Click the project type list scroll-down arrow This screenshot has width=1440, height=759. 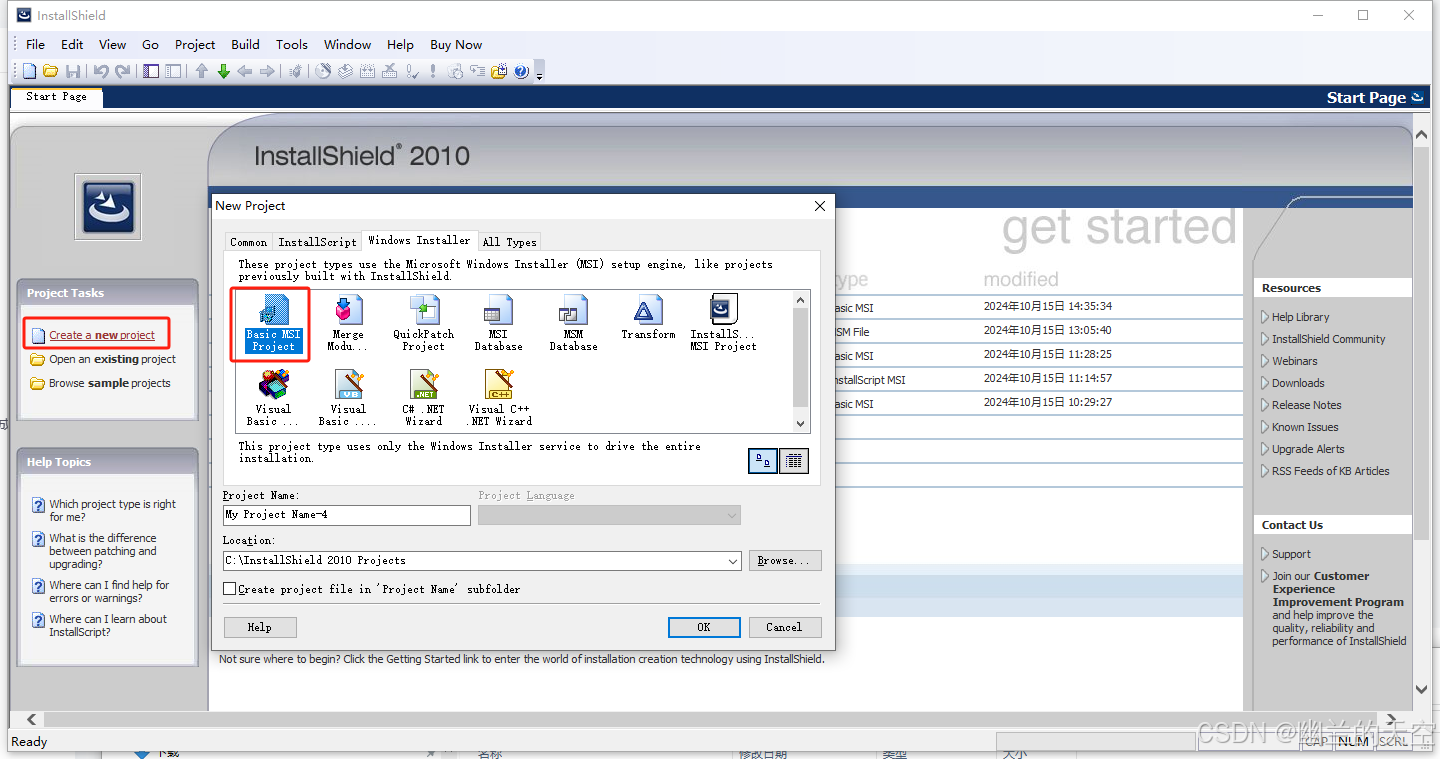pyautogui.click(x=800, y=424)
